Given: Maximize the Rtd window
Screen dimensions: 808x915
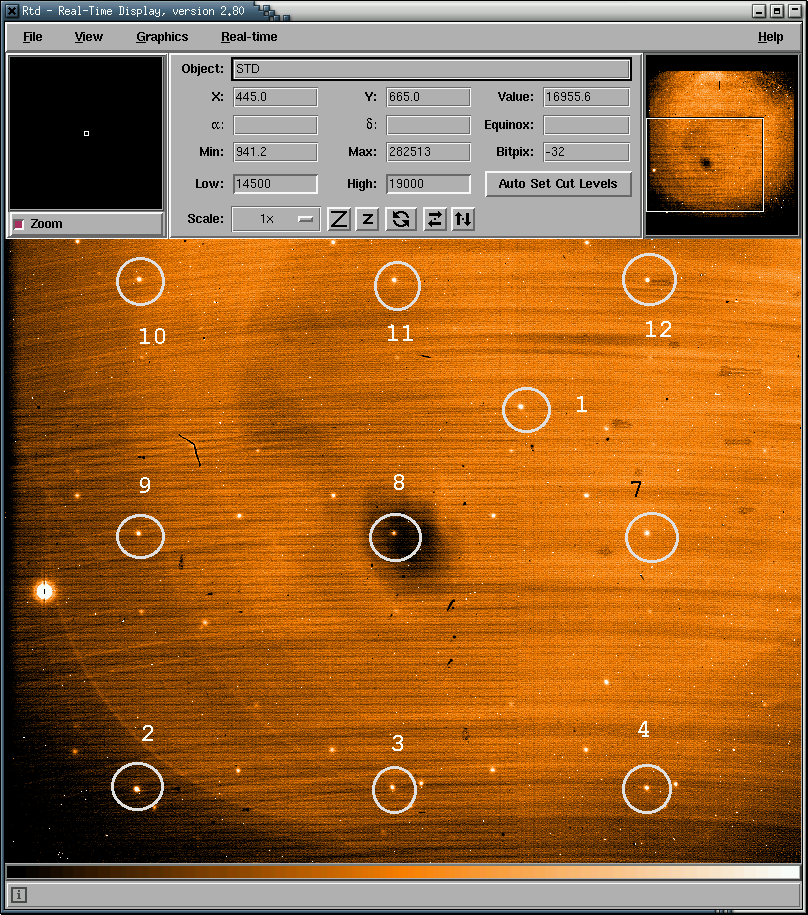Looking at the screenshot, I should (x=777, y=11).
